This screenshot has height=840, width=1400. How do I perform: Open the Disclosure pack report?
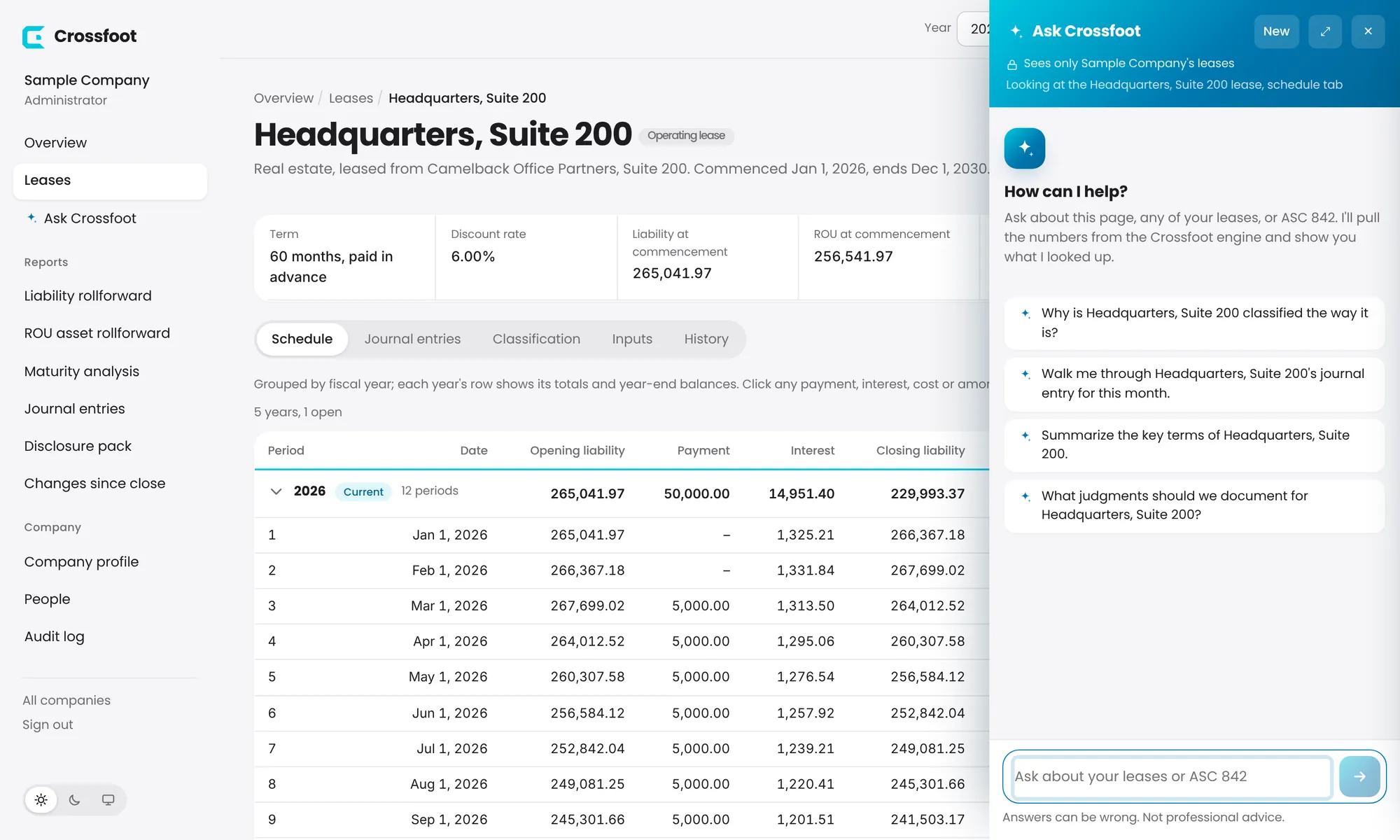coord(78,447)
